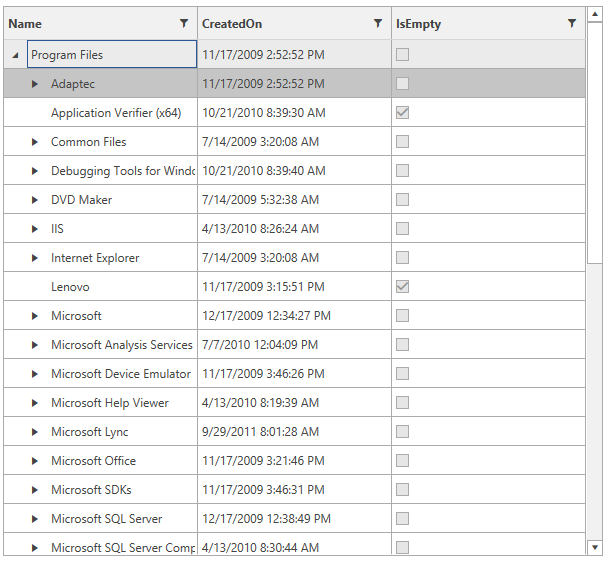The width and height of the screenshot is (608, 561).
Task: Click date 4/13/2010 8:30:44 AM cell
Action: pyautogui.click(x=294, y=544)
